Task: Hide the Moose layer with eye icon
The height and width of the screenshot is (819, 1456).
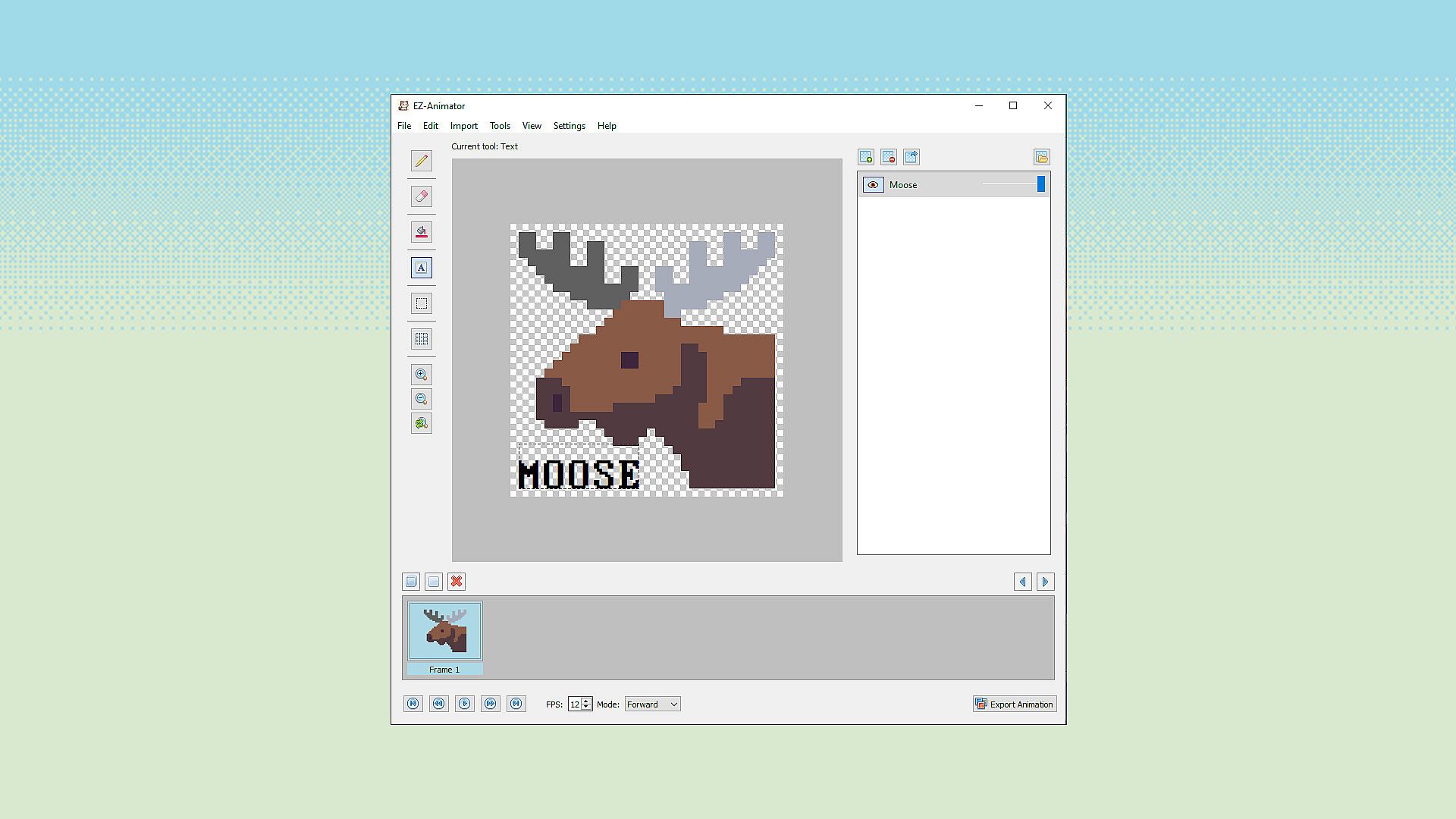Action: tap(873, 185)
